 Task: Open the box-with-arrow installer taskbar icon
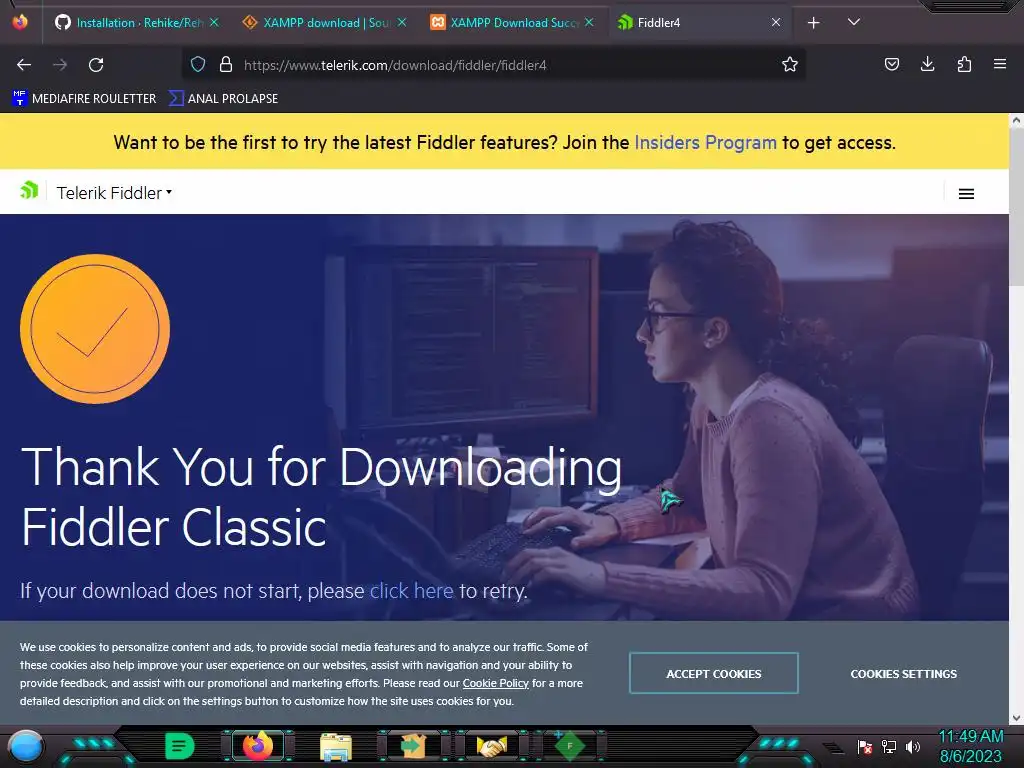pos(413,746)
